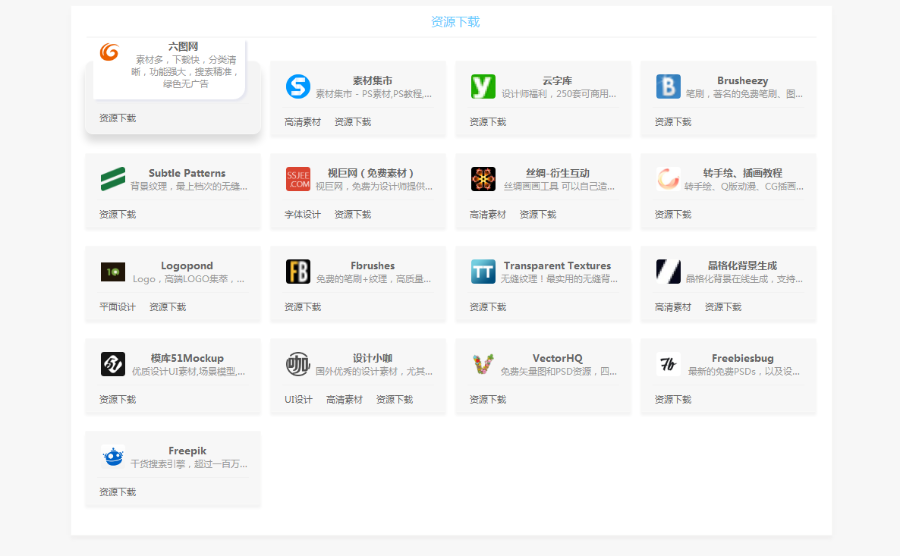Viewport: 900px width, 556px height.
Task: Click the VectorHQ colorful V icon
Action: [x=483, y=364]
